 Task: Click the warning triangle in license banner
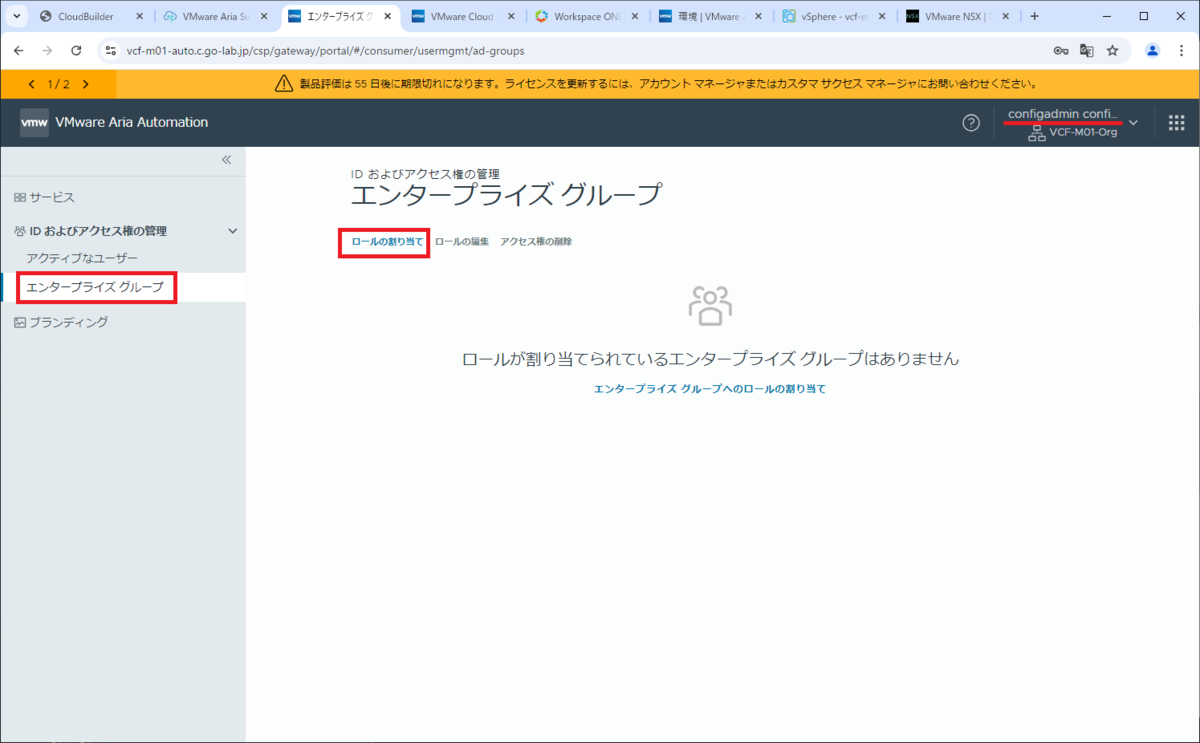tap(284, 84)
